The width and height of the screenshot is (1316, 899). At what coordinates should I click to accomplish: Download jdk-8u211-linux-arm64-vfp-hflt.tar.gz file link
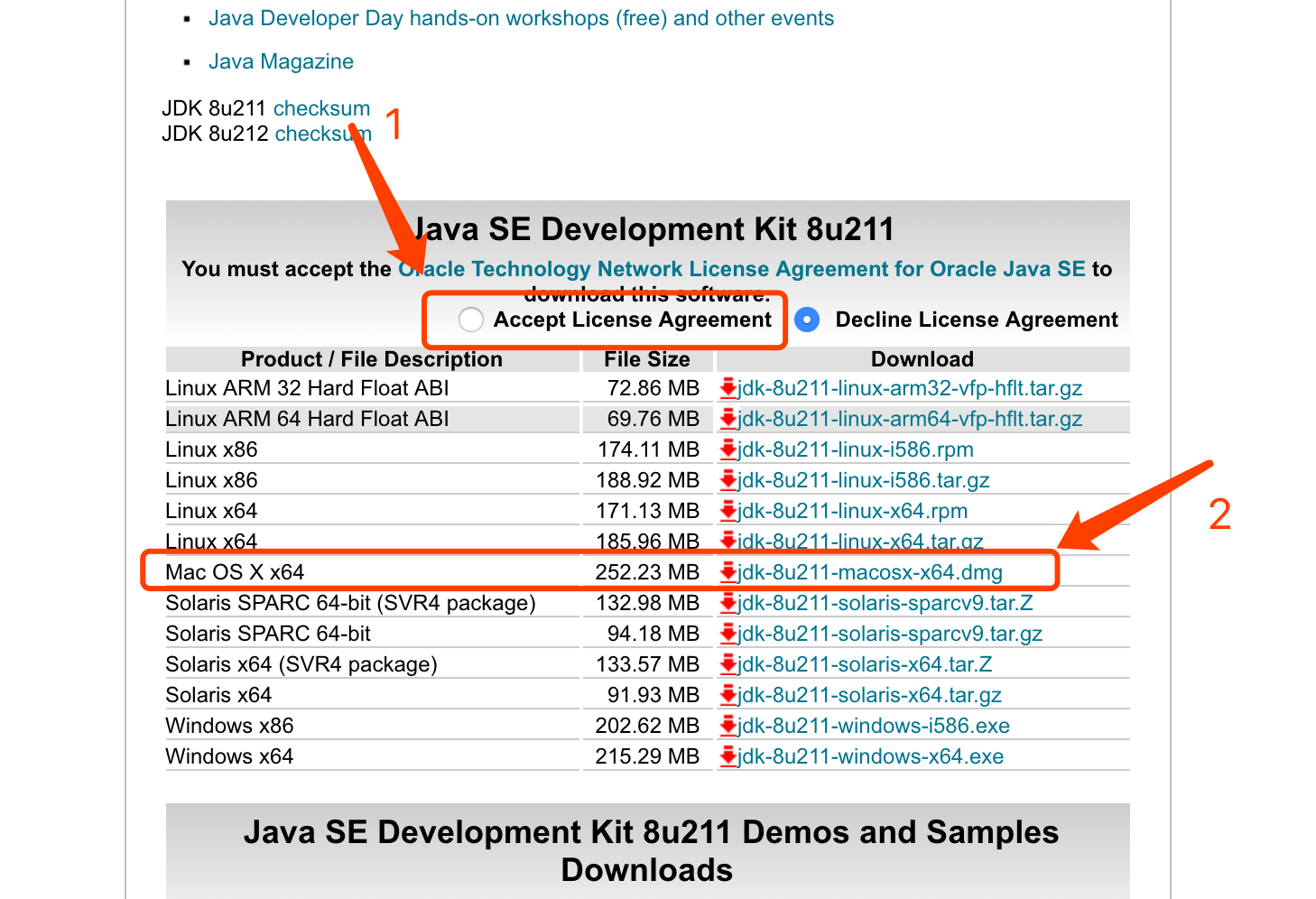click(910, 419)
